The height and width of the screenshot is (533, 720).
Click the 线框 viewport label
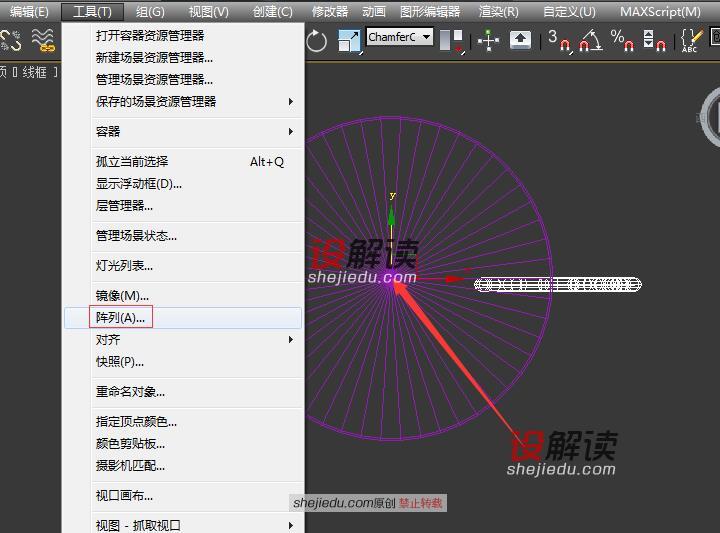(x=34, y=72)
